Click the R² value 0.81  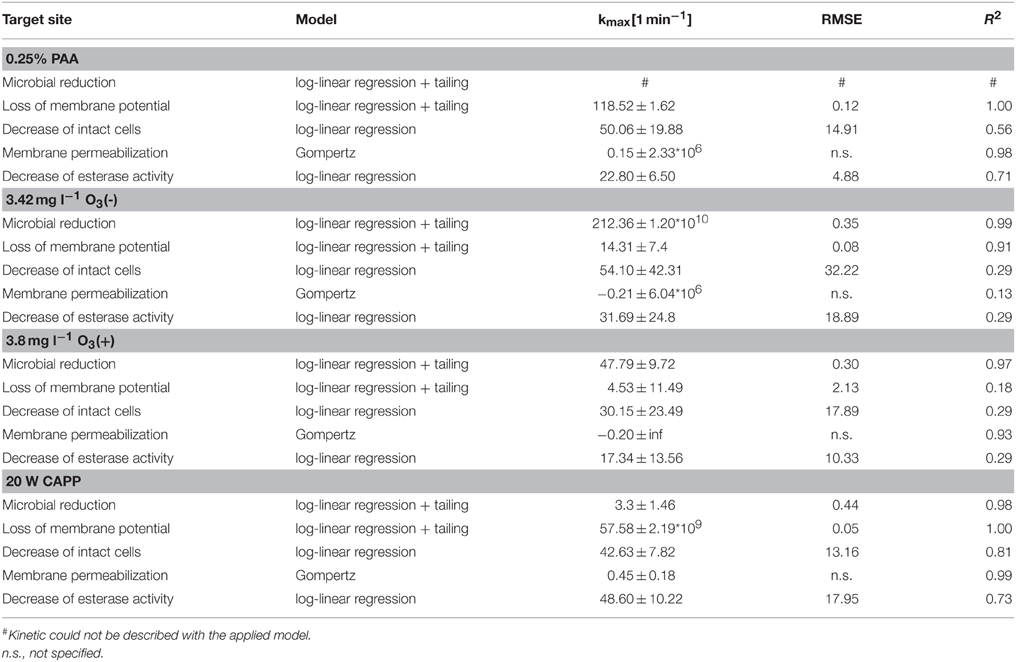coord(999,552)
